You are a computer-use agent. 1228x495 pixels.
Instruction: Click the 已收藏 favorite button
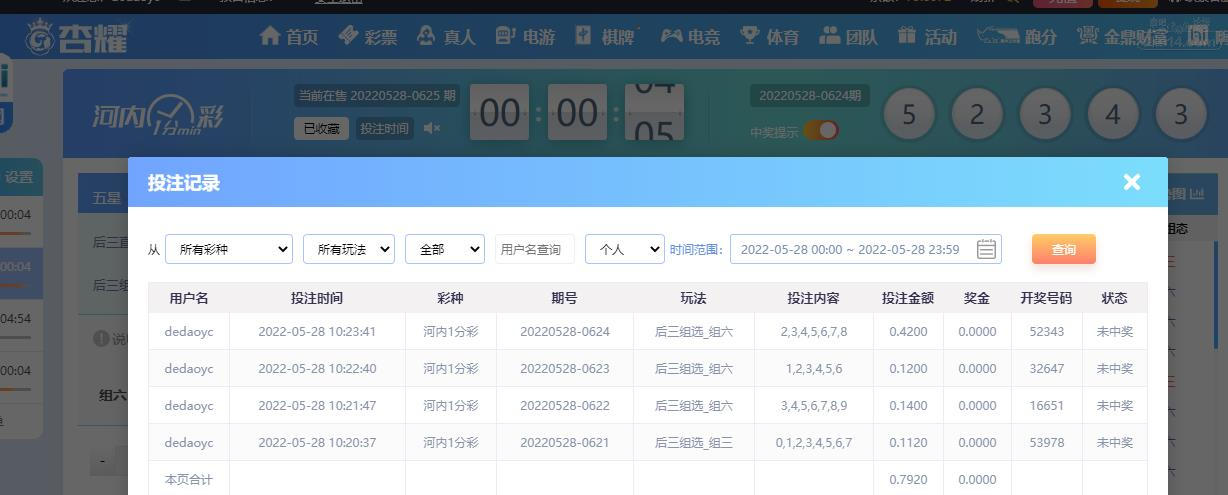321,128
